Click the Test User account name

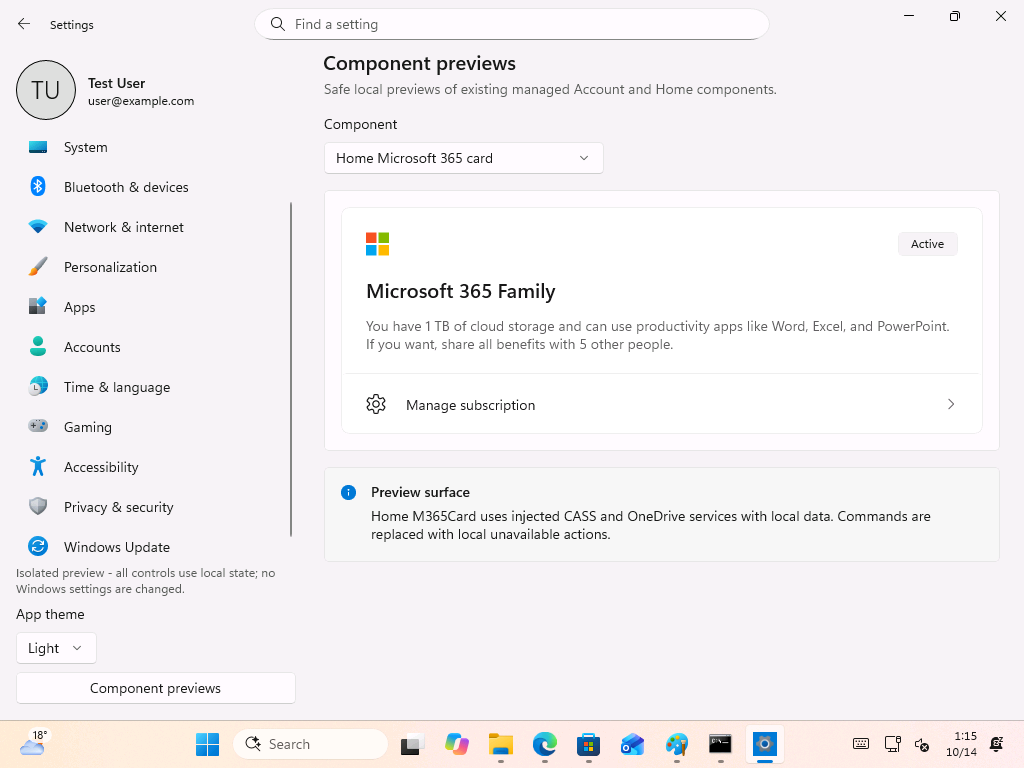116,83
